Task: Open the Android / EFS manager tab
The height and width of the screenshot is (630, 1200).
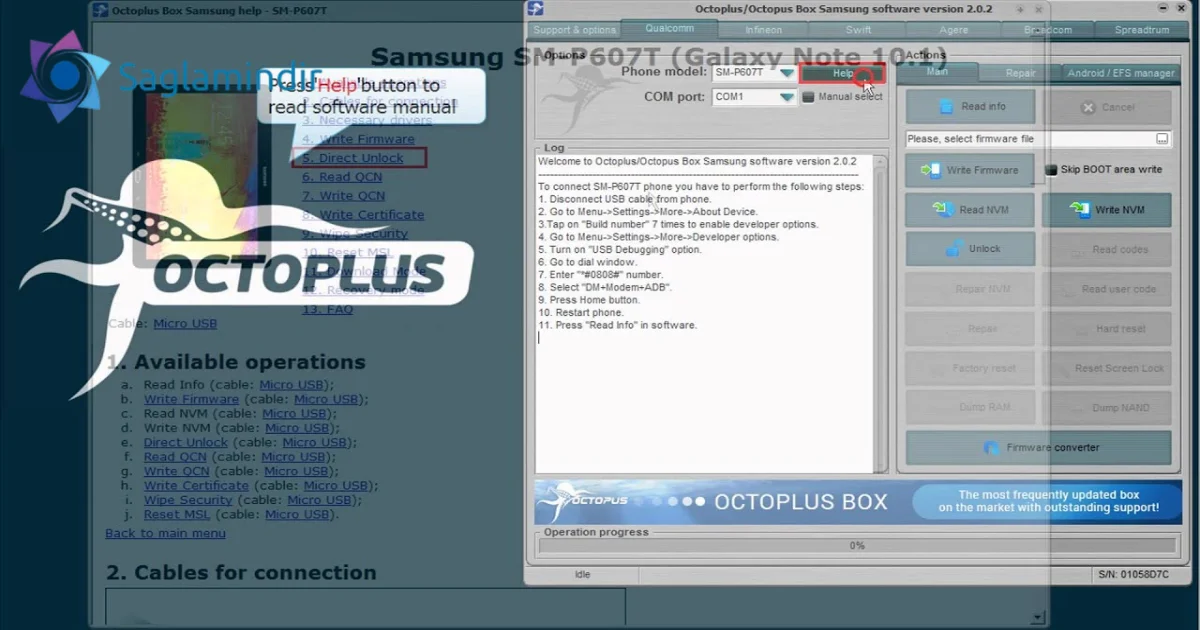Action: tap(1121, 73)
